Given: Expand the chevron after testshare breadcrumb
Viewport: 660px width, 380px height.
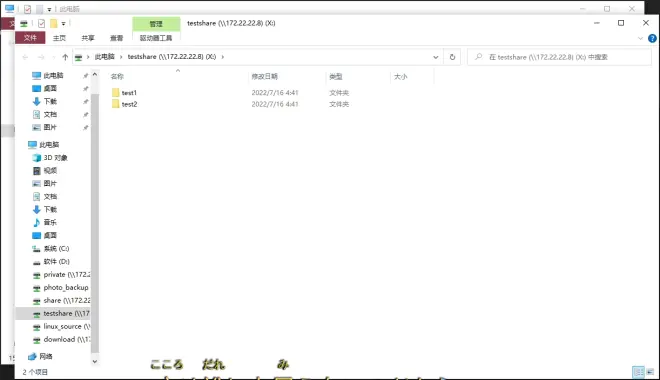Looking at the screenshot, I should point(223,57).
